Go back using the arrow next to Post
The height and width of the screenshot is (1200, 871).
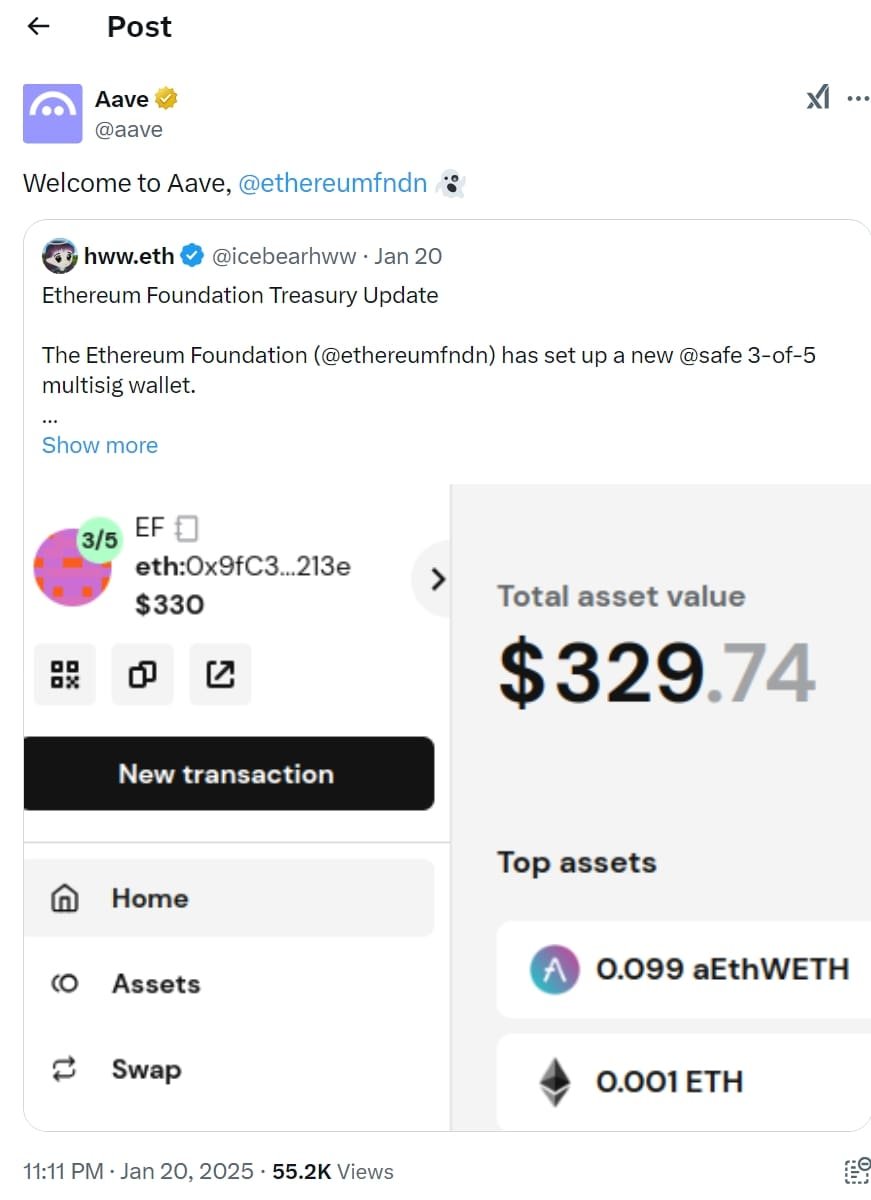[37, 27]
